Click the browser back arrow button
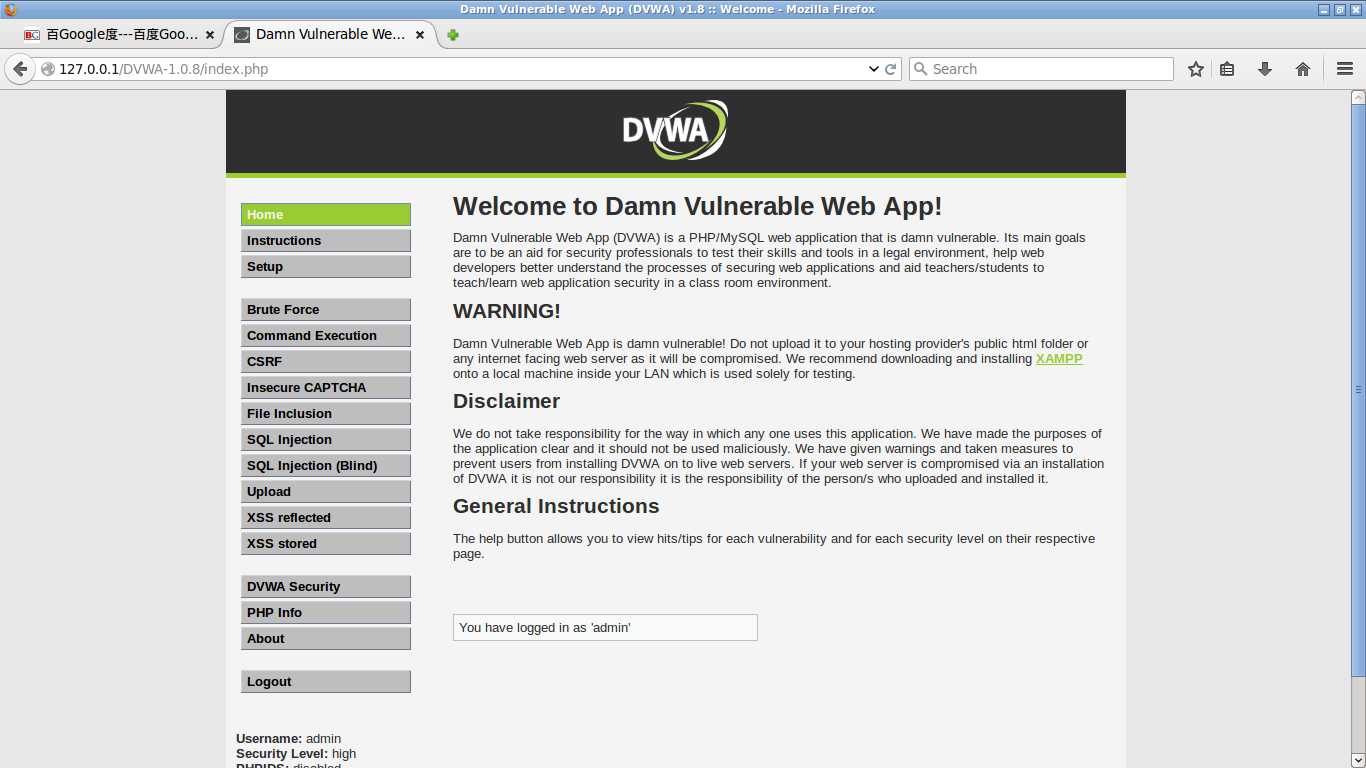 coord(19,69)
